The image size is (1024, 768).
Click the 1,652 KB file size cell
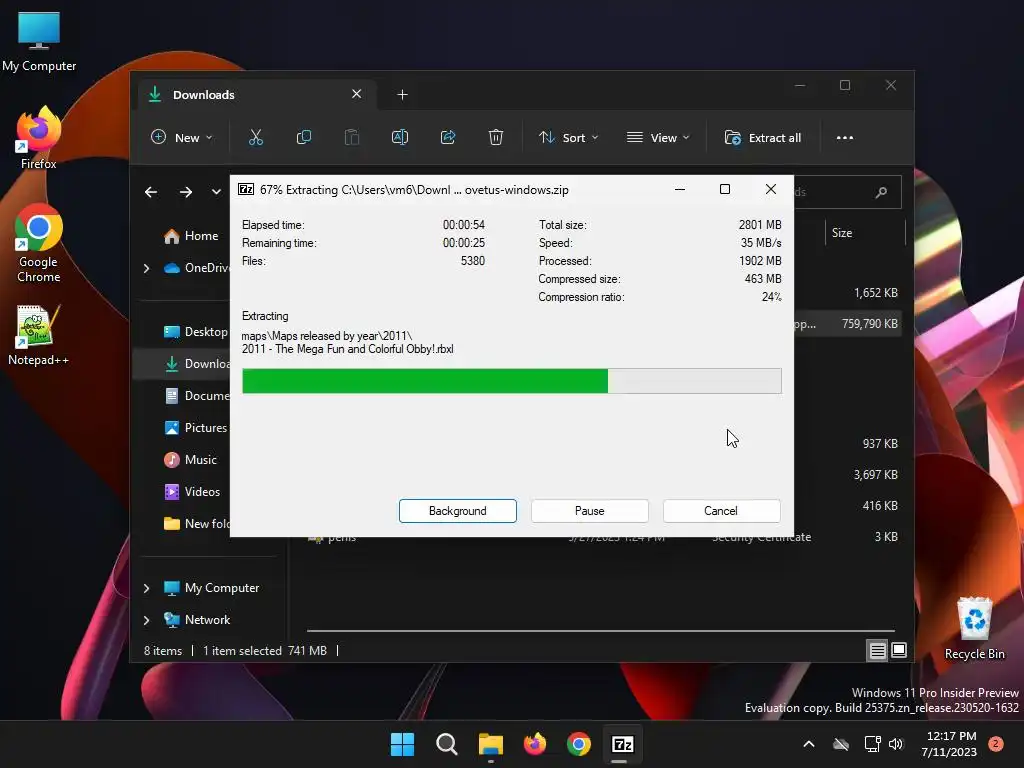click(x=876, y=293)
